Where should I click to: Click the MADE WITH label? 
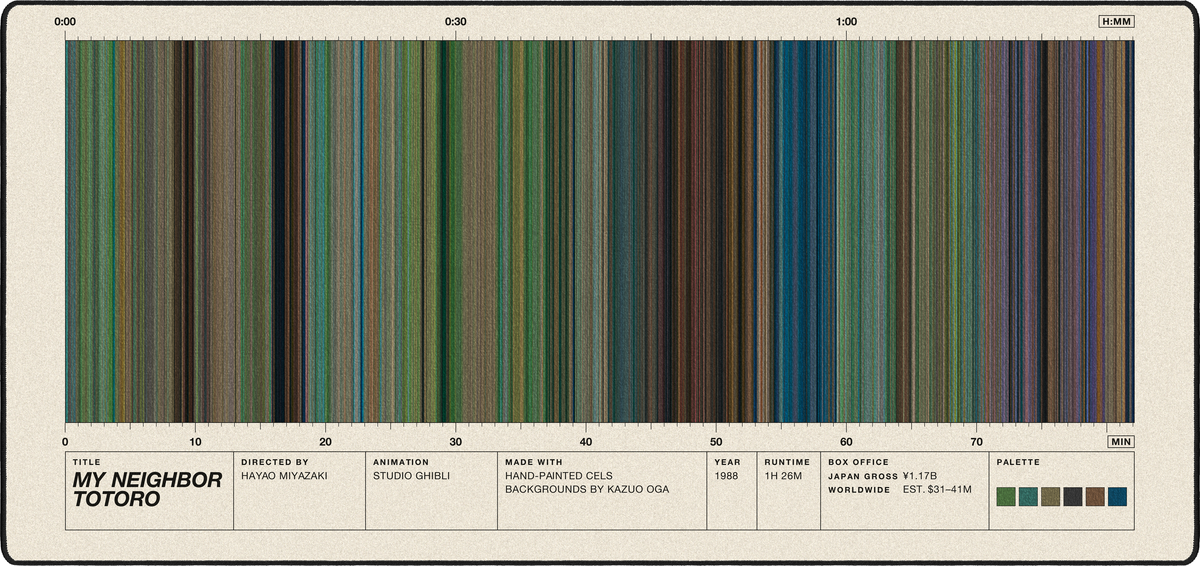[534, 463]
